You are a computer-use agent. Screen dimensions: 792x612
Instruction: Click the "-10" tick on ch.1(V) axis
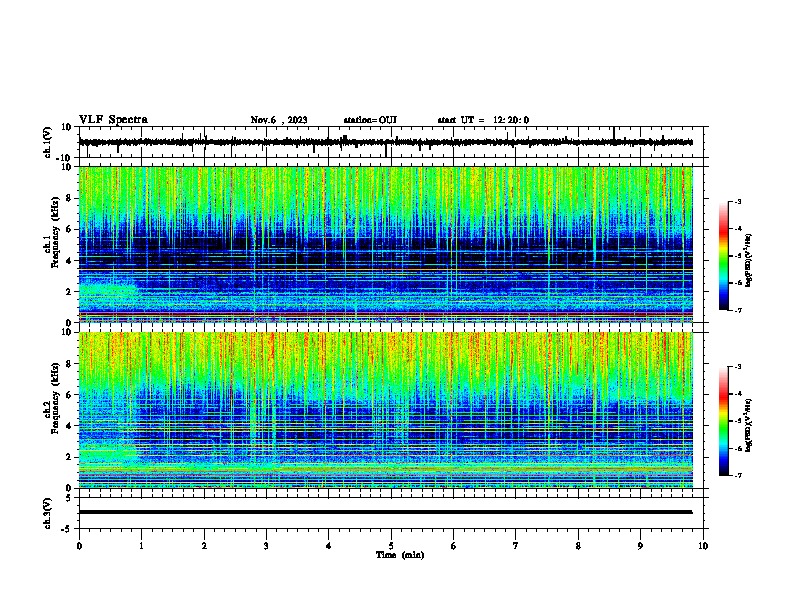tap(64, 158)
